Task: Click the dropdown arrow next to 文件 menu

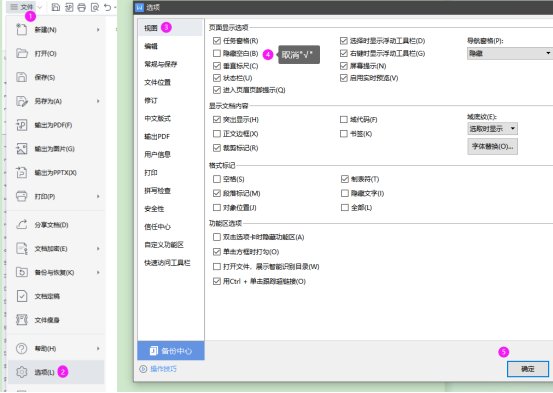Action: [x=40, y=7]
